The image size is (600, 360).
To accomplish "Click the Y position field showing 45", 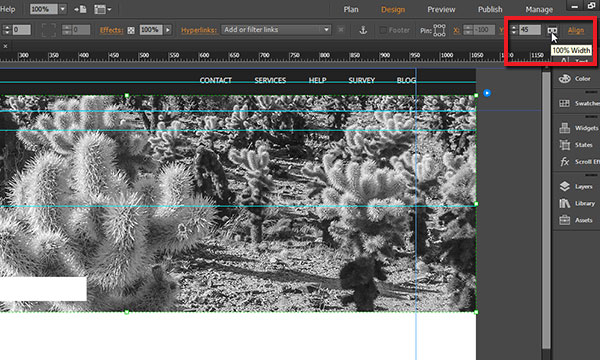I will coord(530,30).
